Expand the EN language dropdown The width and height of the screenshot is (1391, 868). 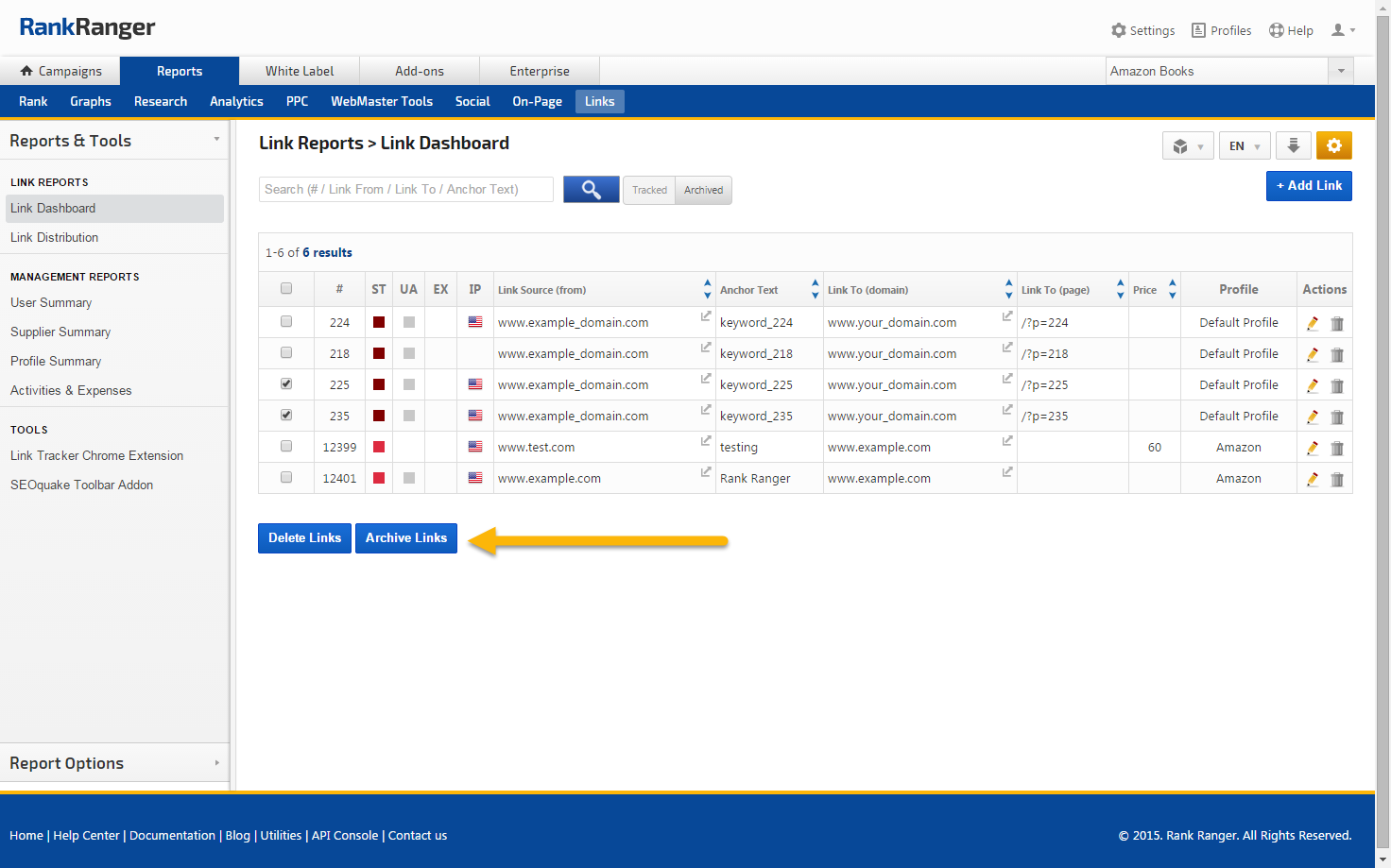click(1244, 146)
